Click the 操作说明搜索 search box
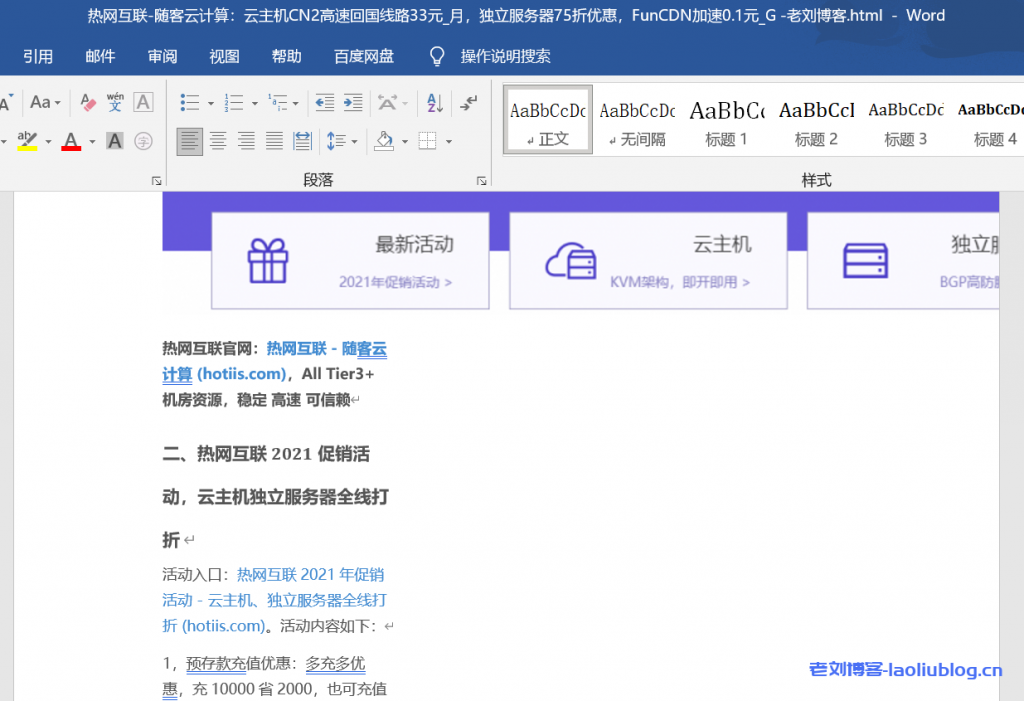Screen dimensions: 1024x701 pos(505,57)
